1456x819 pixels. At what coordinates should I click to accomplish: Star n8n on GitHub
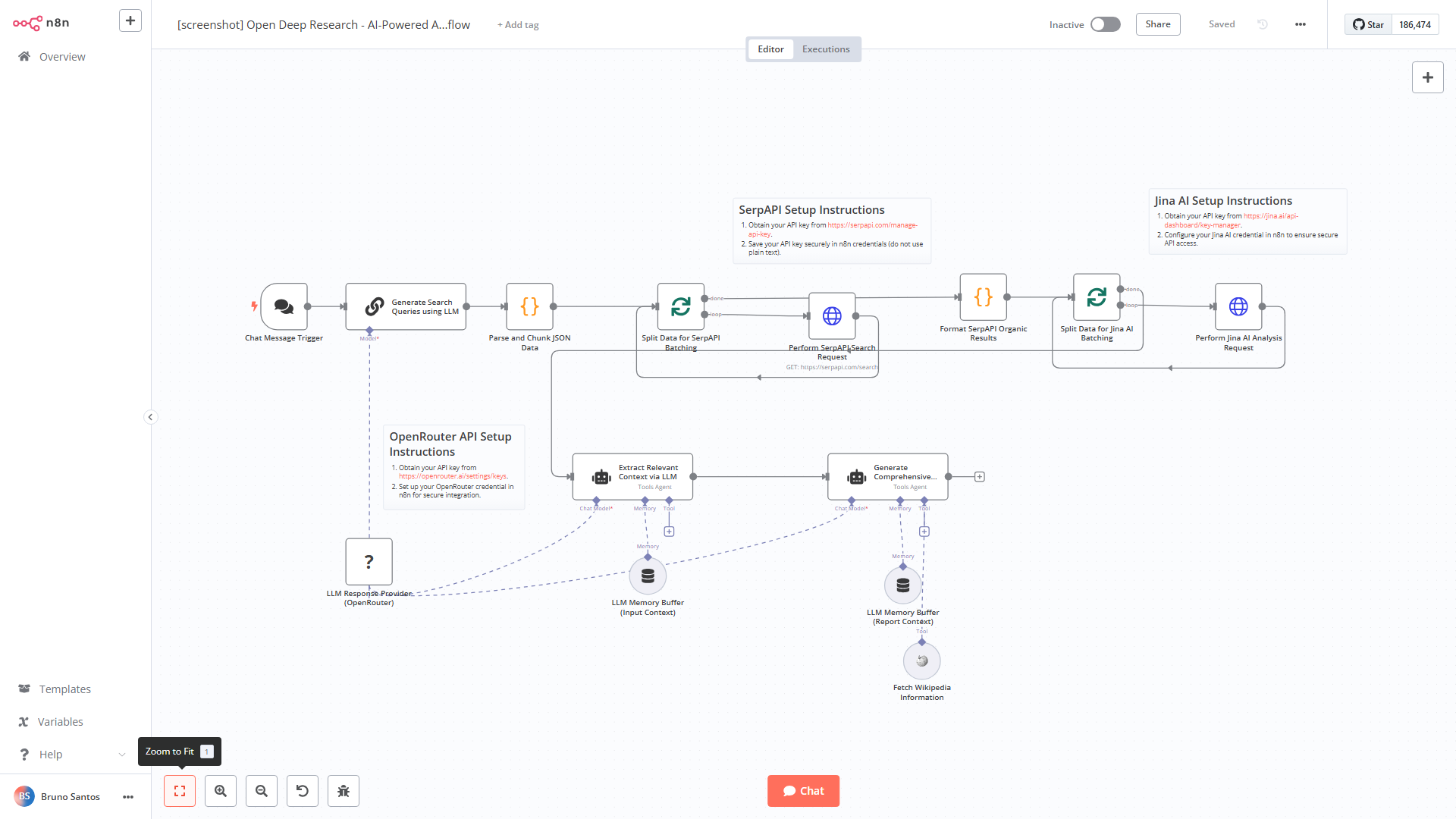(x=1369, y=25)
